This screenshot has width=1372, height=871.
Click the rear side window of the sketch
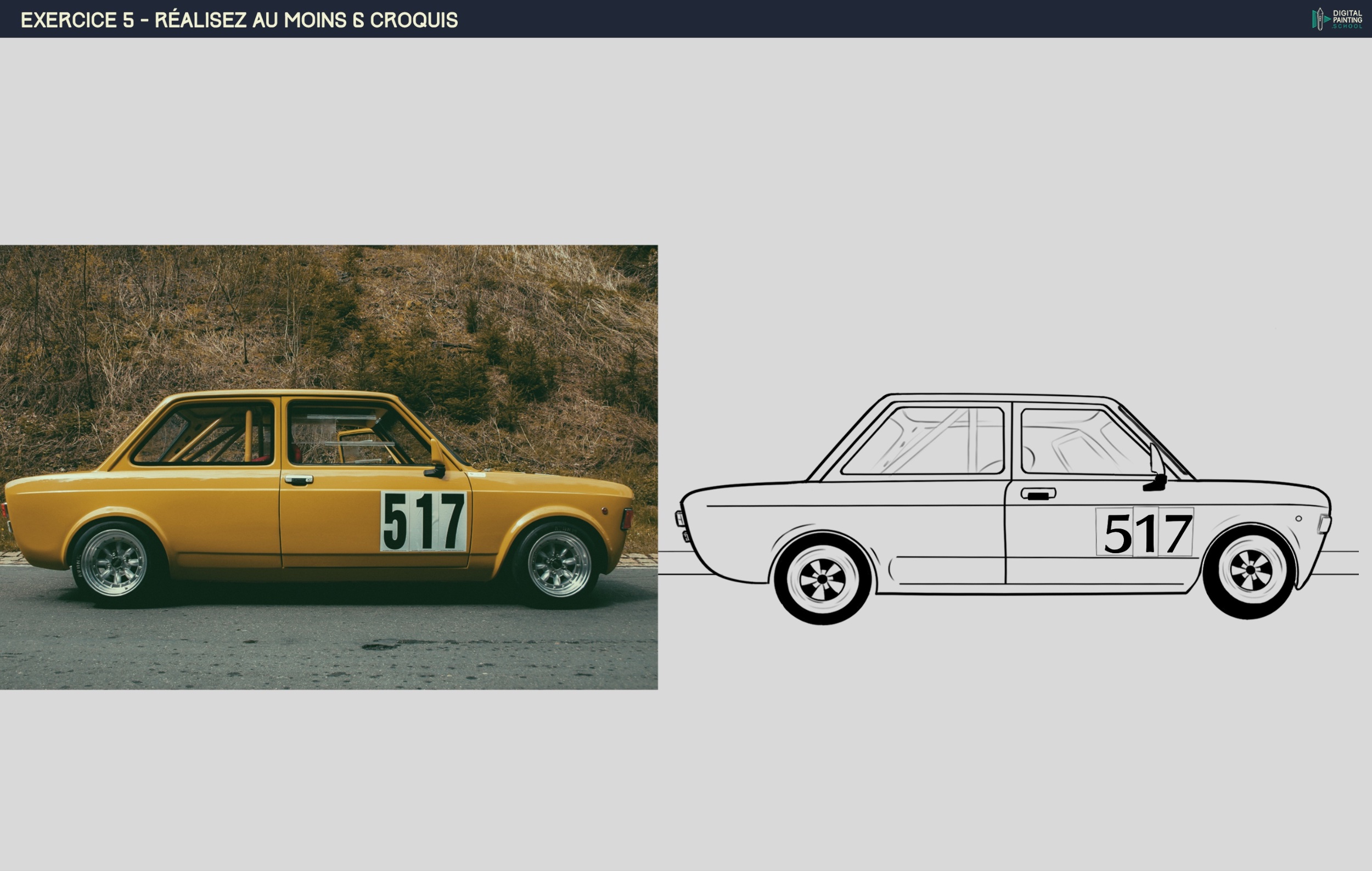coord(924,440)
